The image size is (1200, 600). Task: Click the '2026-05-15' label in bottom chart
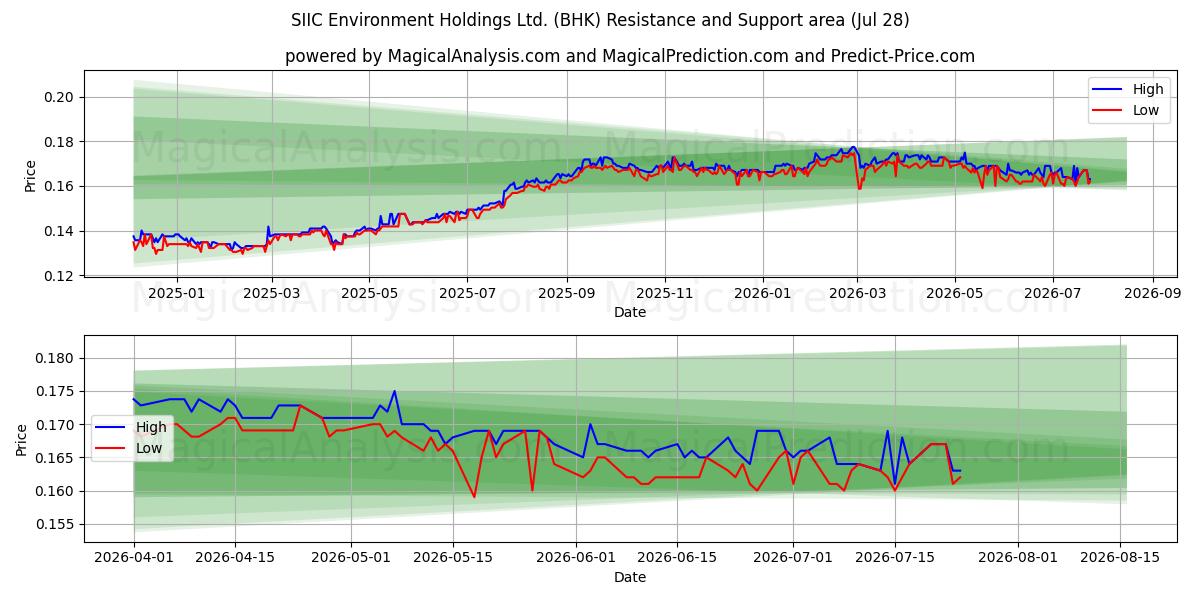coord(452,560)
